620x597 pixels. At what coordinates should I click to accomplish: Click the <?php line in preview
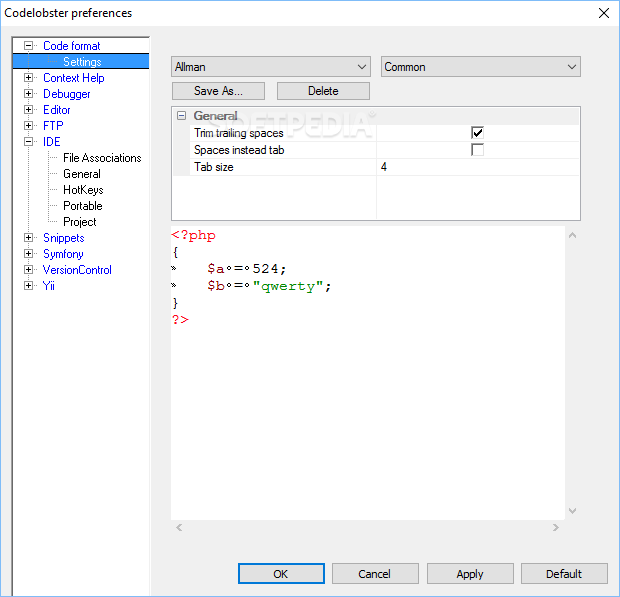[x=193, y=235]
